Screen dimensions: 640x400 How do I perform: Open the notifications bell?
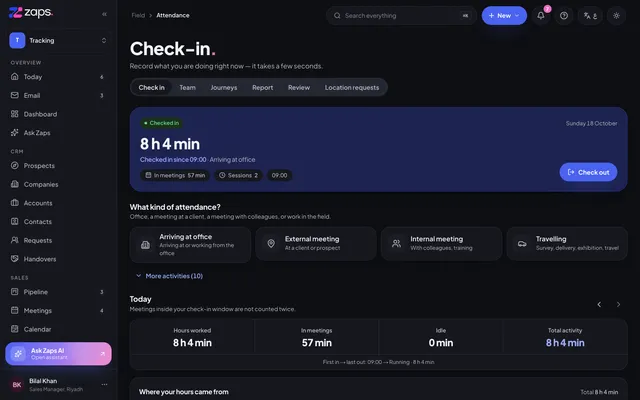541,16
